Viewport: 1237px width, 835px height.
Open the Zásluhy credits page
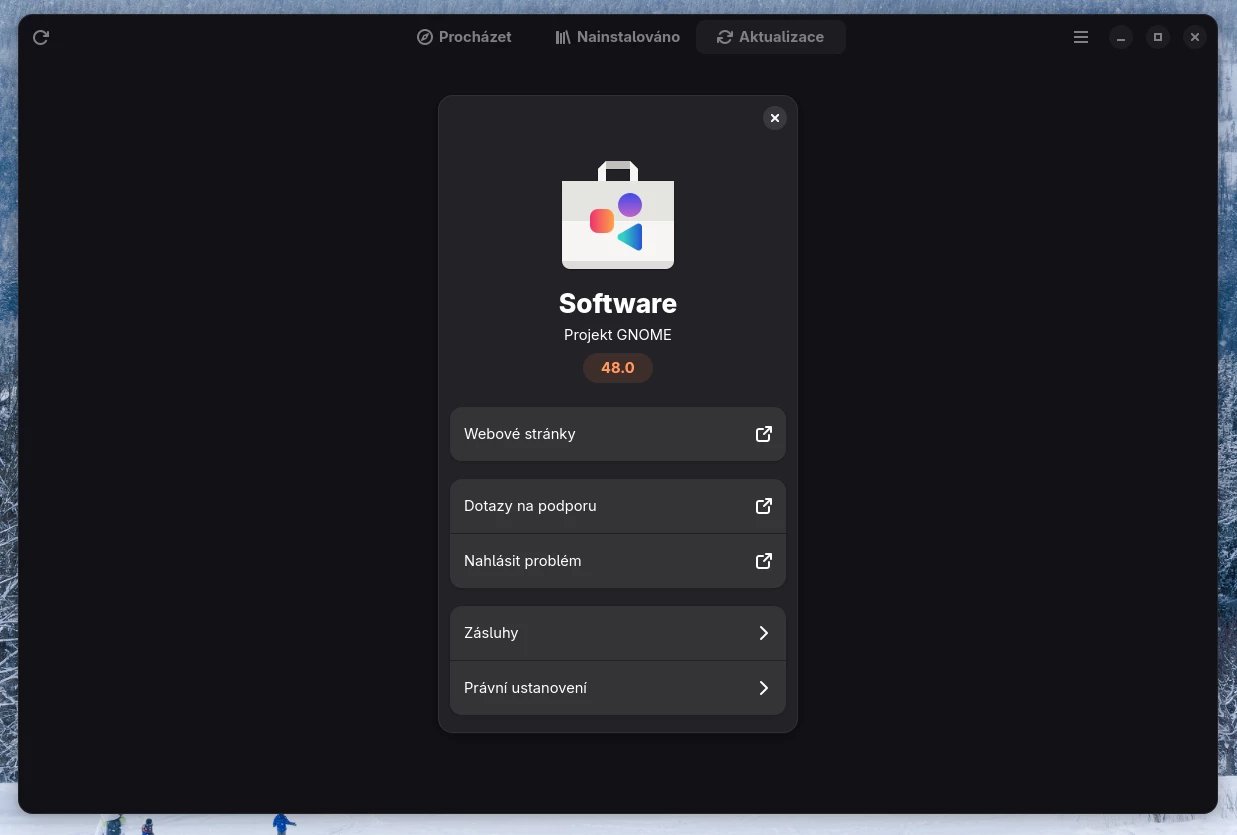click(618, 633)
